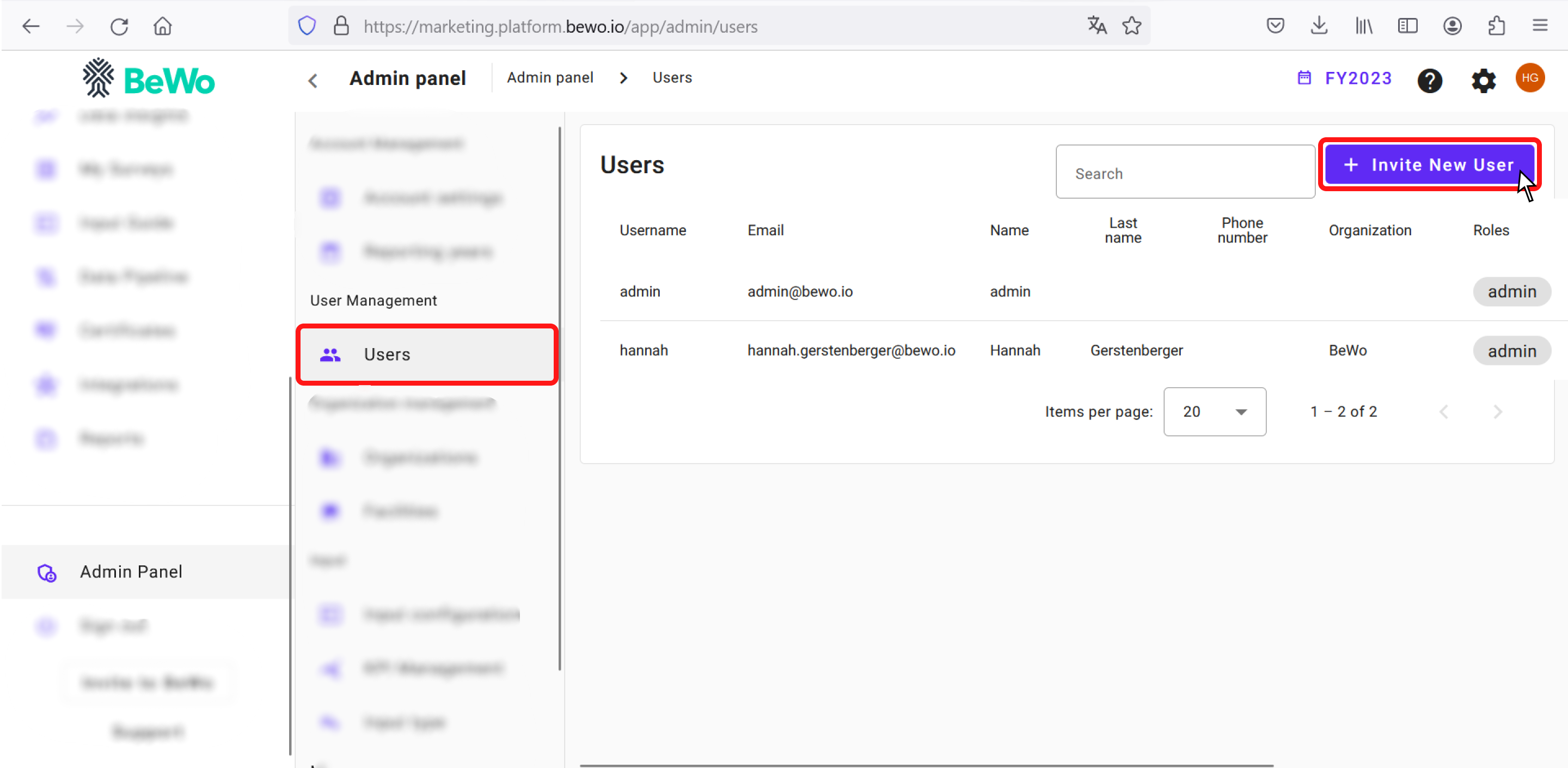Image resolution: width=1568 pixels, height=768 pixels.
Task: Click previous page navigation arrow
Action: [x=1444, y=411]
